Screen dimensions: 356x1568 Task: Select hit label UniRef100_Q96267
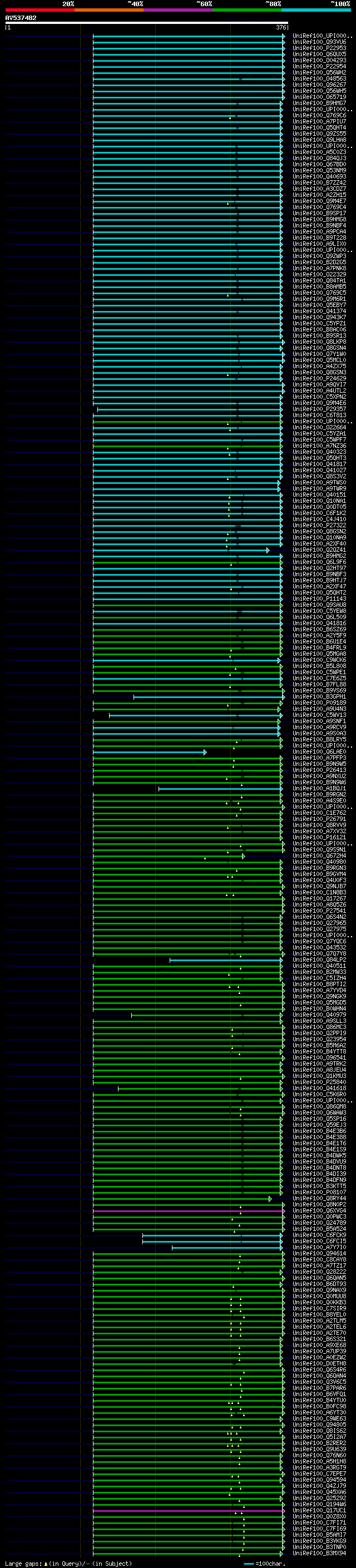[x=319, y=85]
